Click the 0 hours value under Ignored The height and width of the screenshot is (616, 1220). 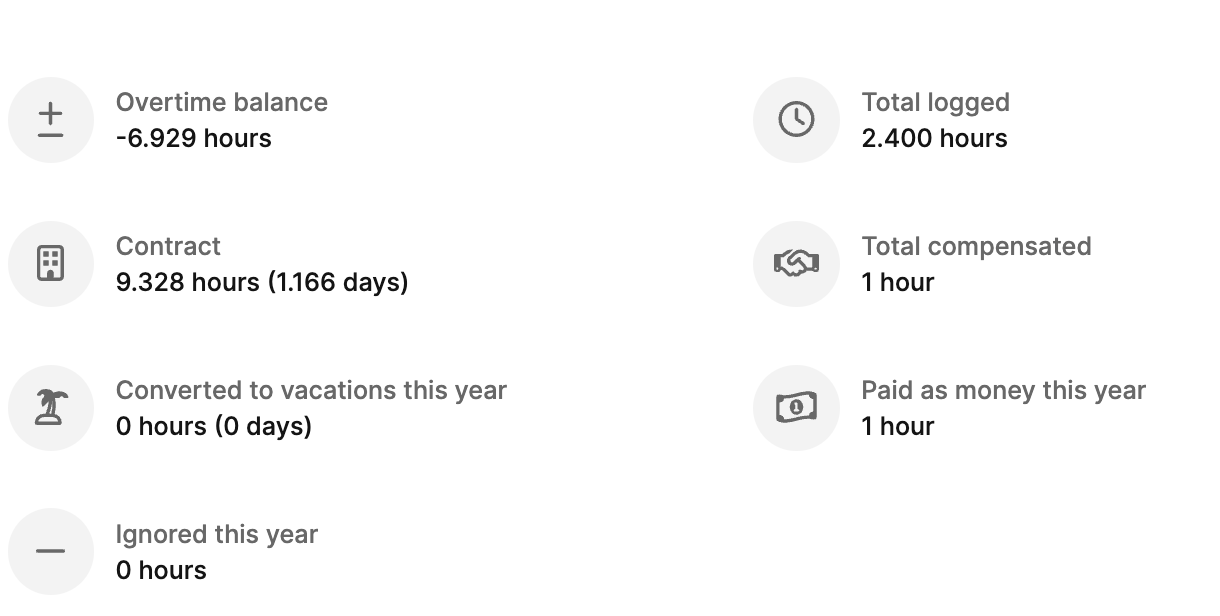pos(161,571)
